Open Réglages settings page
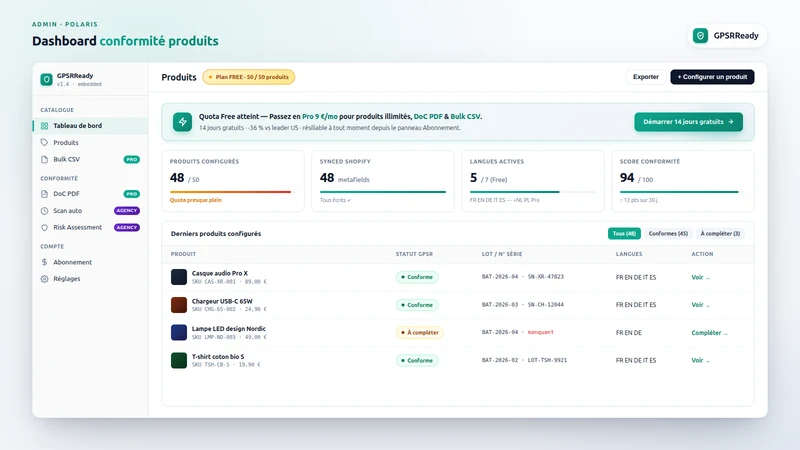Viewport: 800px width, 450px height. point(90,279)
